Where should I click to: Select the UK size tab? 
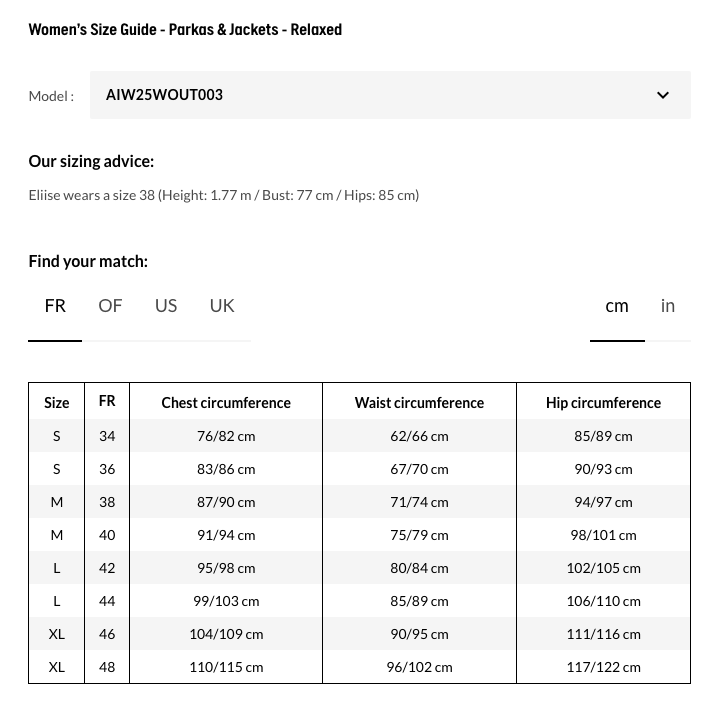[222, 306]
